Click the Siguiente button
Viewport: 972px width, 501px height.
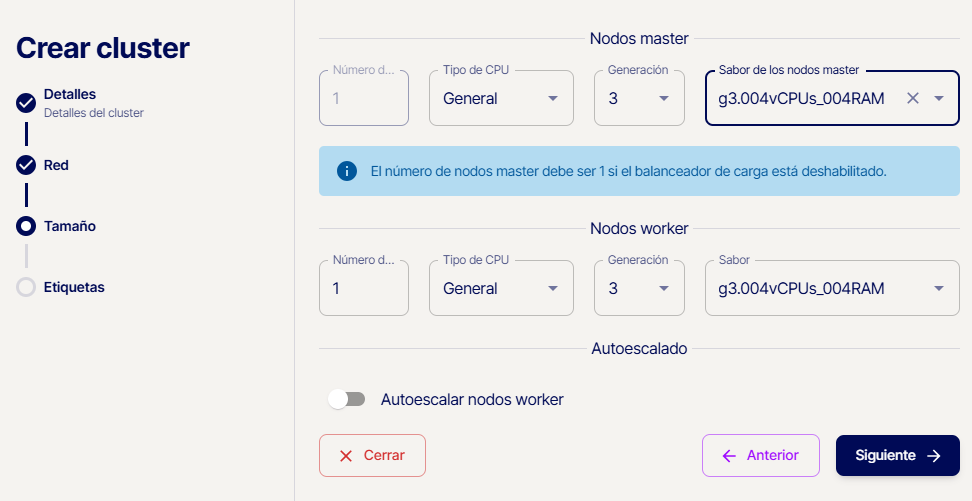898,455
